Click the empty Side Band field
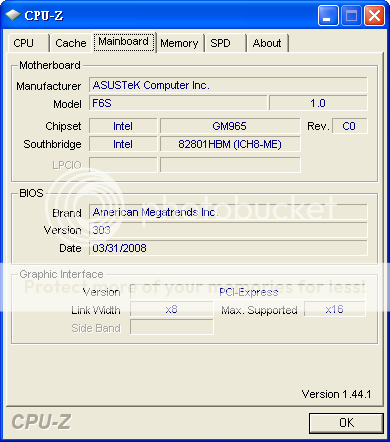The height and width of the screenshot is (442, 390). tap(171, 327)
